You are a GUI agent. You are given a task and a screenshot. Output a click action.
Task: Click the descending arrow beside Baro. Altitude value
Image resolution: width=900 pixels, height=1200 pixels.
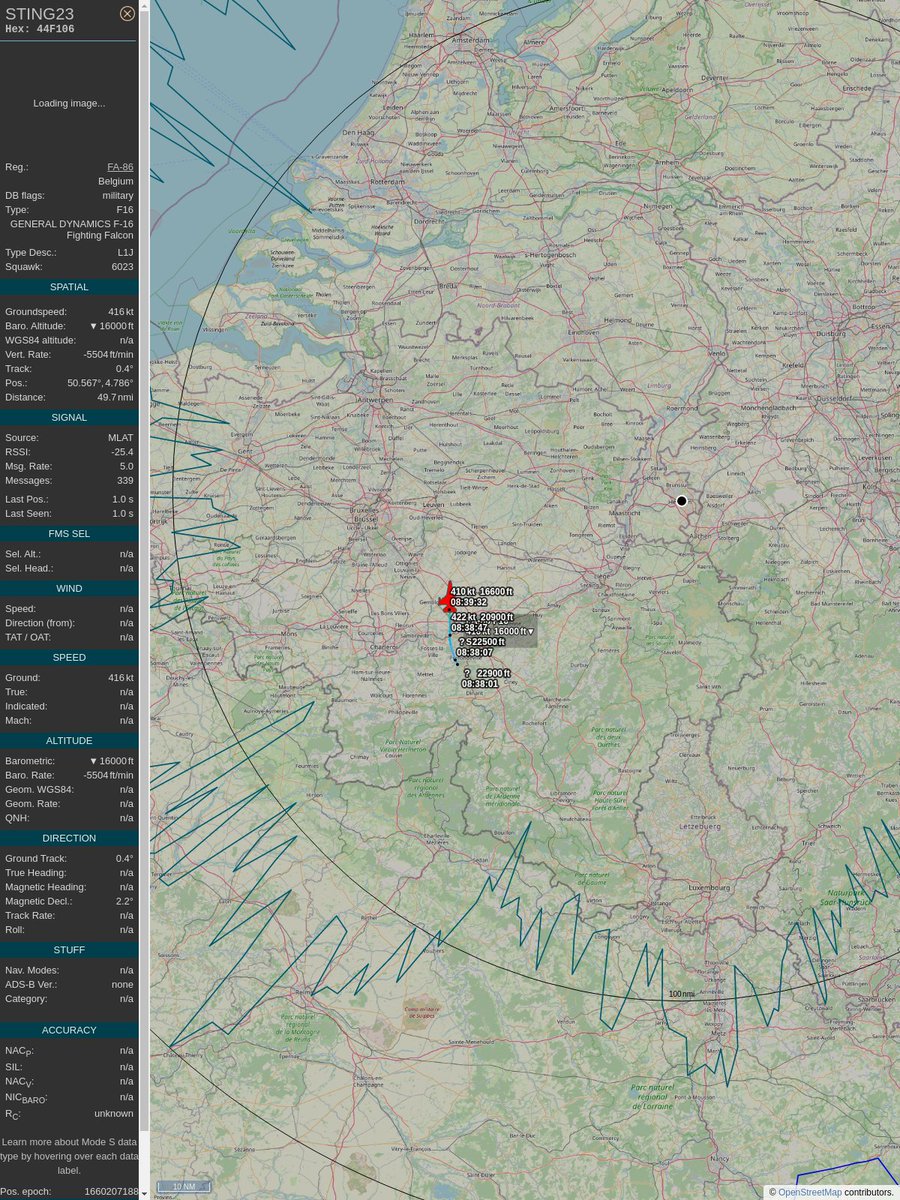click(x=92, y=325)
